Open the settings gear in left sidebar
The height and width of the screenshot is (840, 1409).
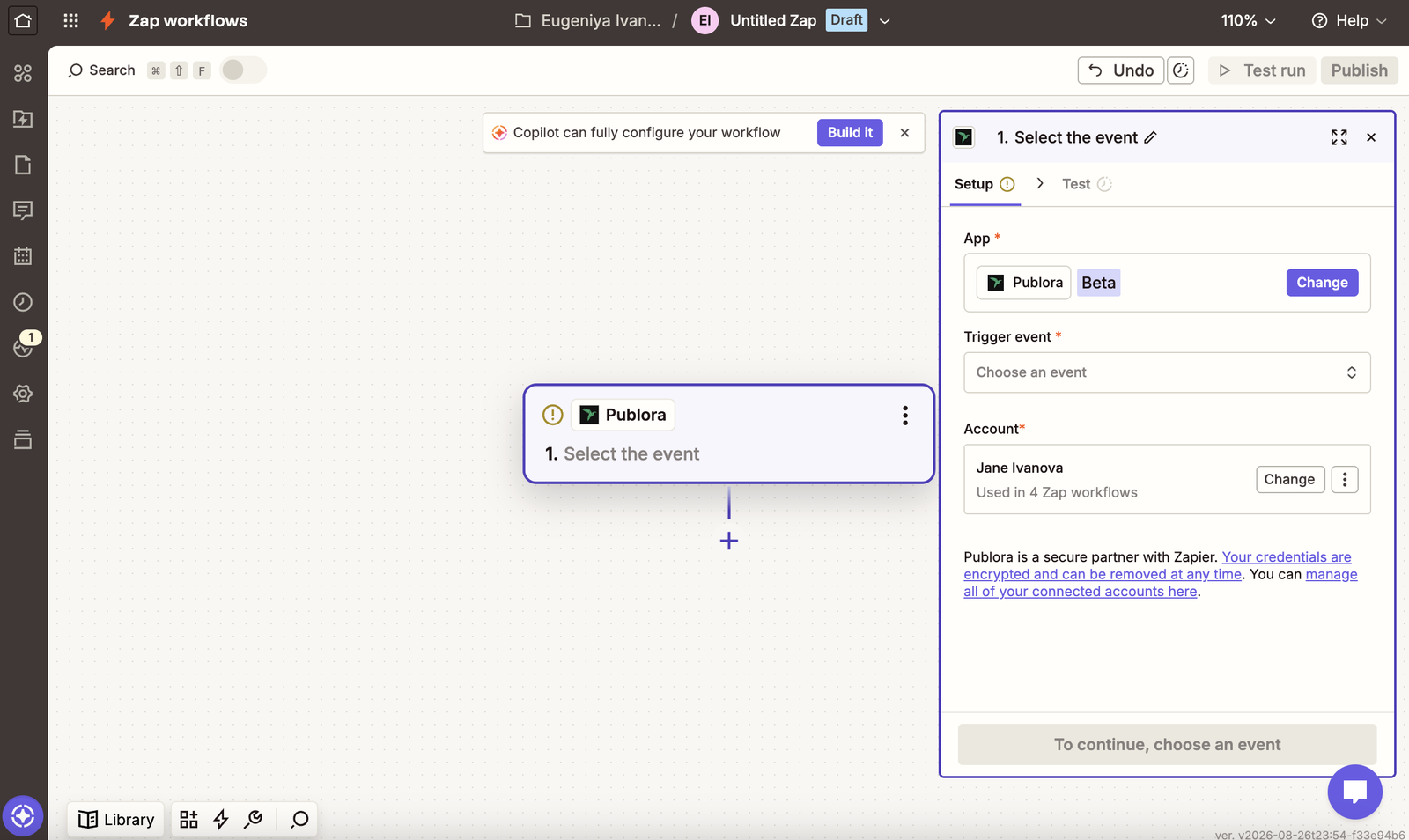[23, 394]
